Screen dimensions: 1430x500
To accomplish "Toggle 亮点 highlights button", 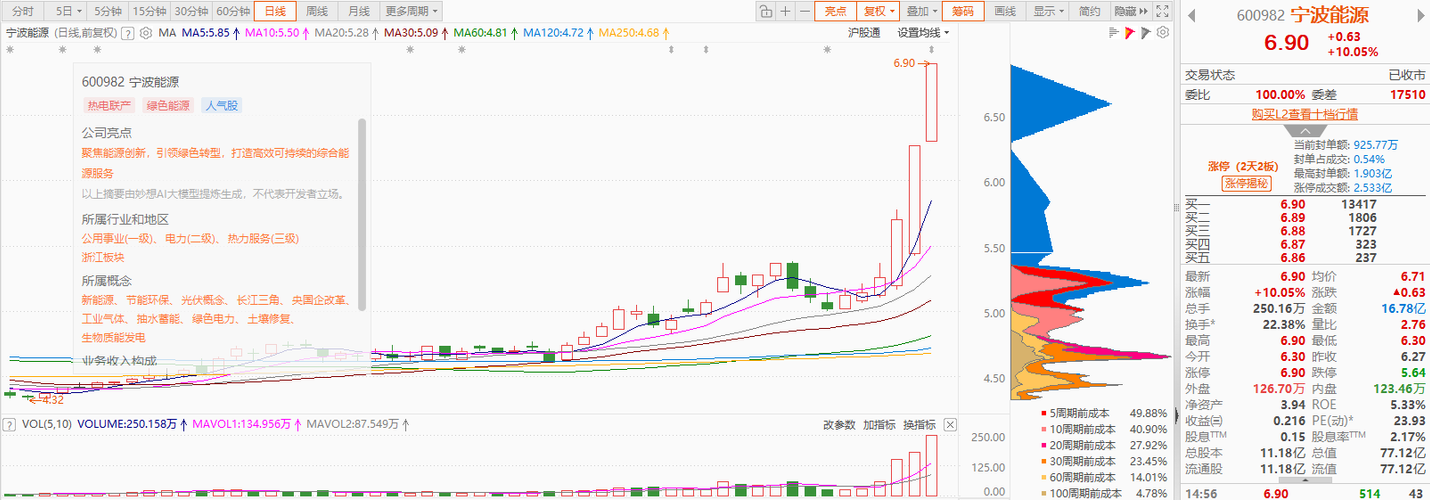I will [835, 12].
